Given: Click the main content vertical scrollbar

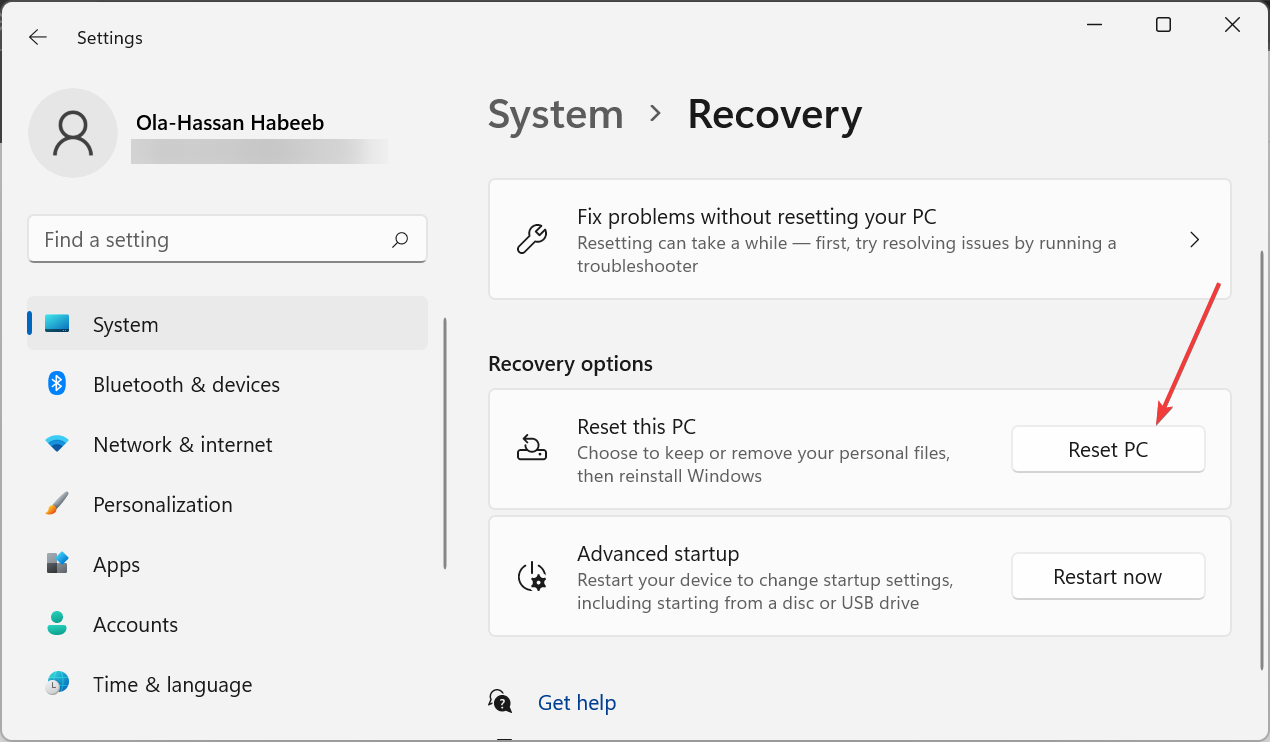Looking at the screenshot, I should 1261,460.
